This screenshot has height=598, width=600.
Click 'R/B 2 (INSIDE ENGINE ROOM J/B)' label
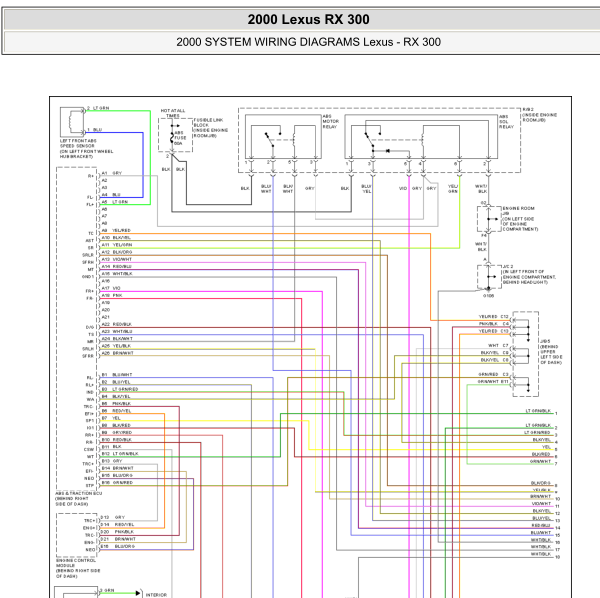pyautogui.click(x=539, y=115)
